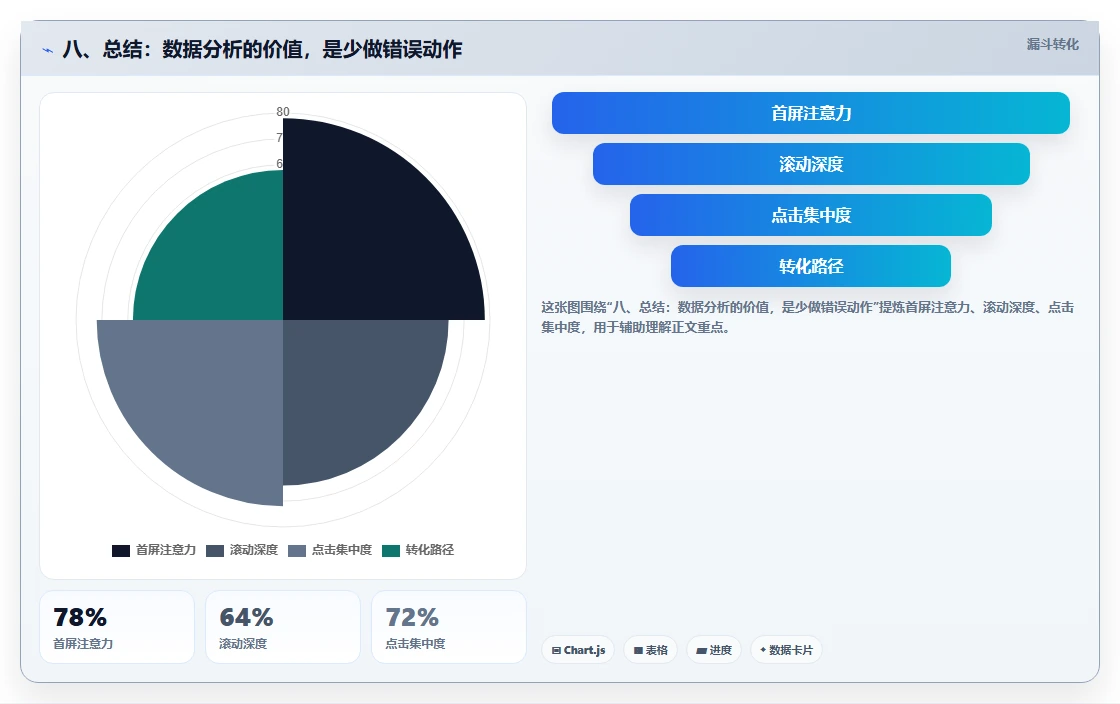Click the 首屏注意力 legend label text
Image resolution: width=1120 pixels, height=704 pixels.
point(166,550)
